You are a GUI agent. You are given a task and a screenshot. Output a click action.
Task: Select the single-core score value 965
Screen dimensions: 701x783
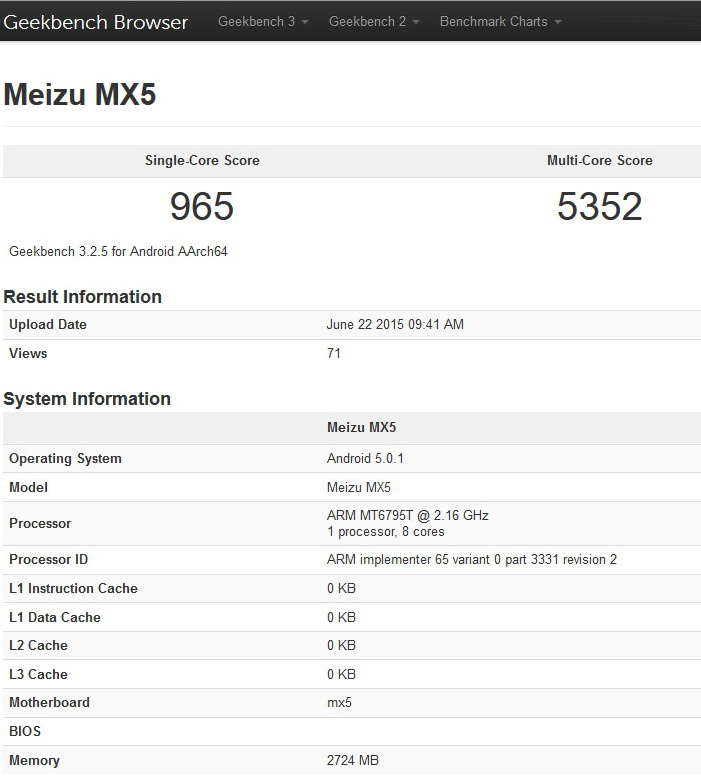tap(202, 207)
